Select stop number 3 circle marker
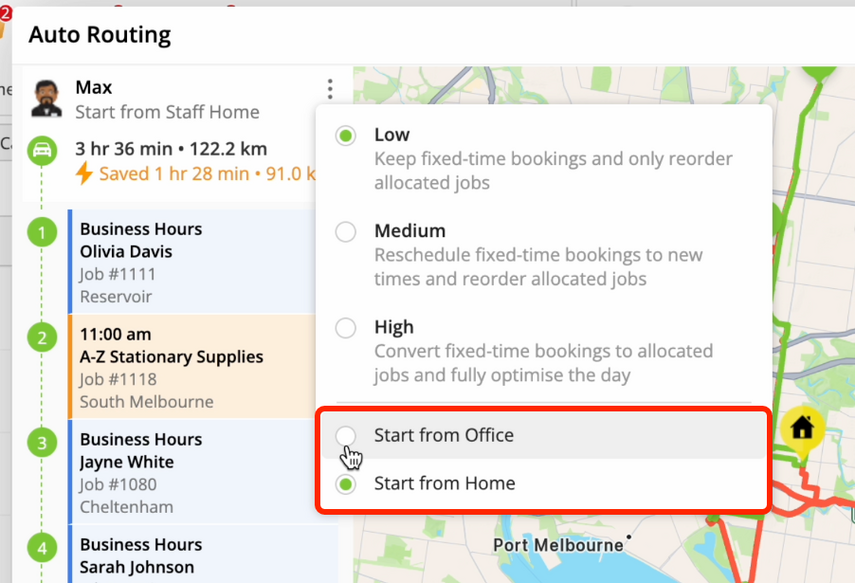The height and width of the screenshot is (583, 855). 42,443
